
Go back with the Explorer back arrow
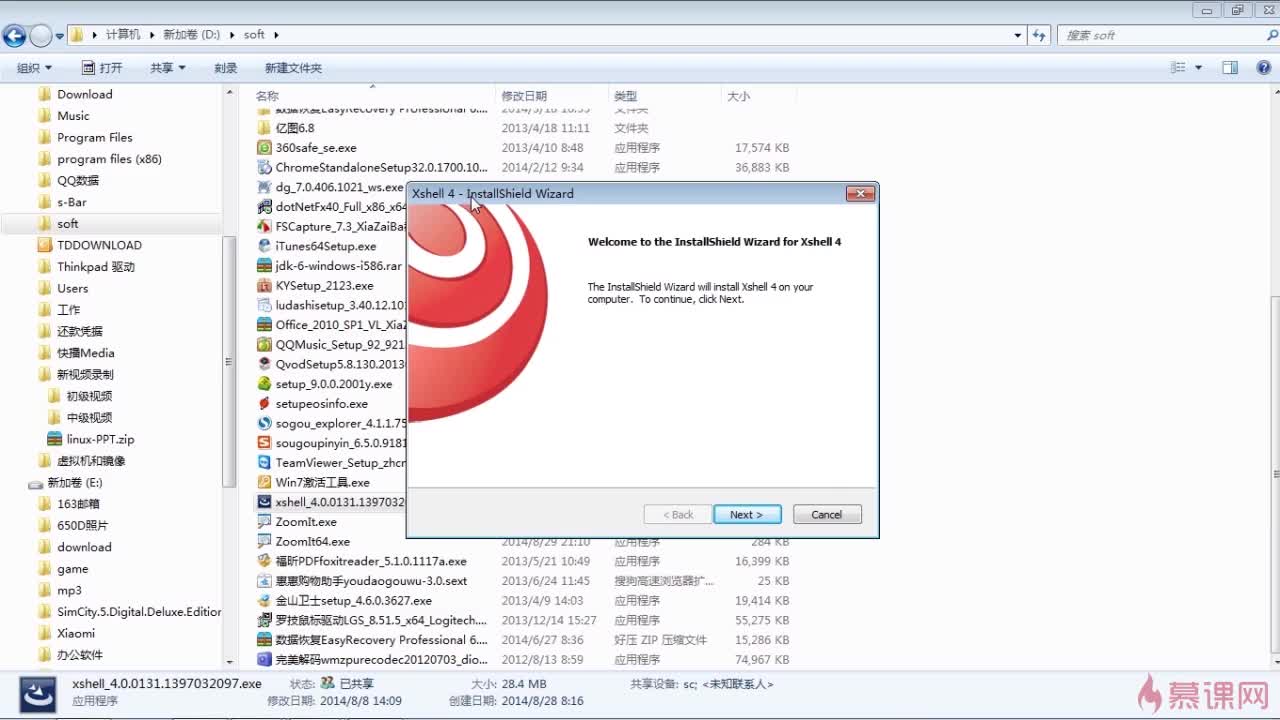pos(14,36)
